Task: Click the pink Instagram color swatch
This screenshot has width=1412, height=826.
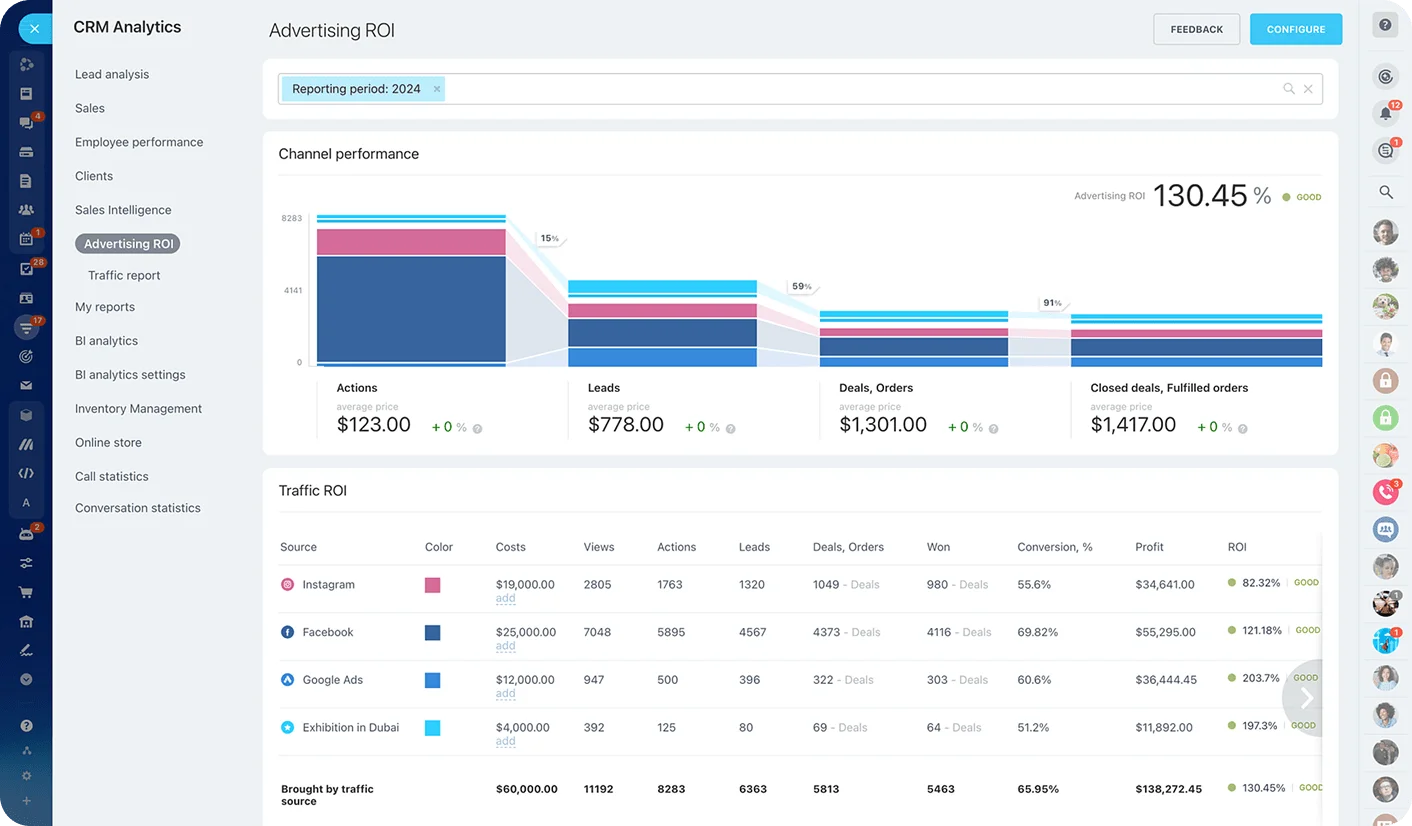Action: click(x=432, y=585)
